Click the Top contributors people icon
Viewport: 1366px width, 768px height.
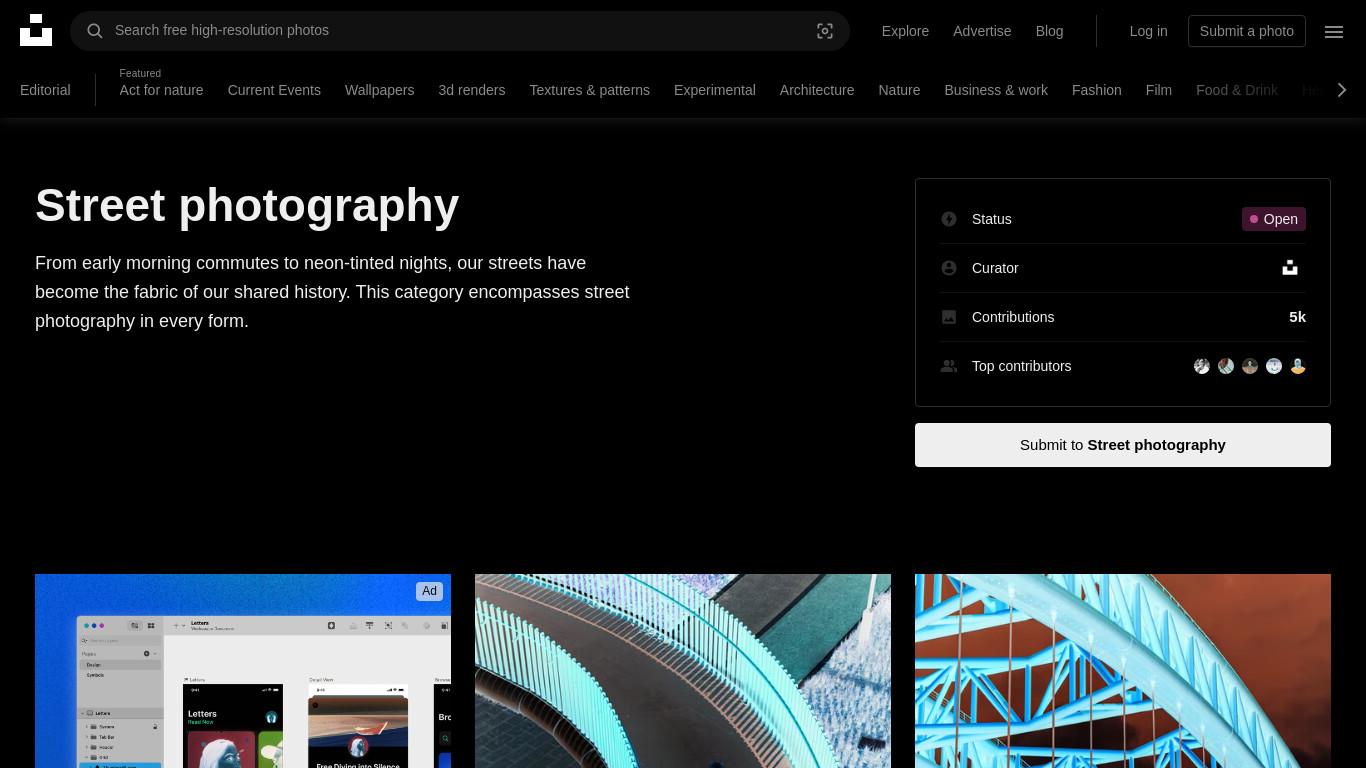949,366
